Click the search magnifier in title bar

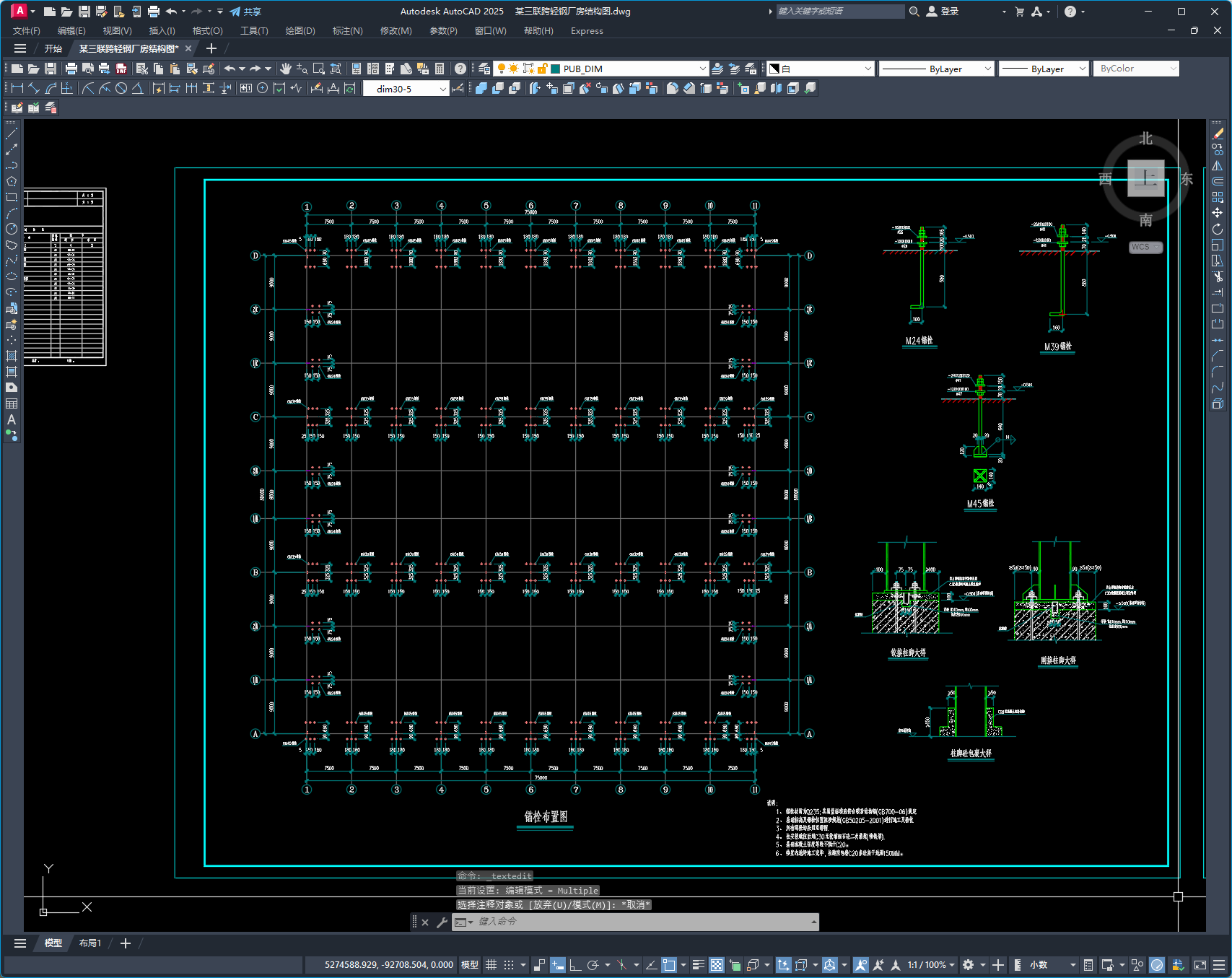914,12
